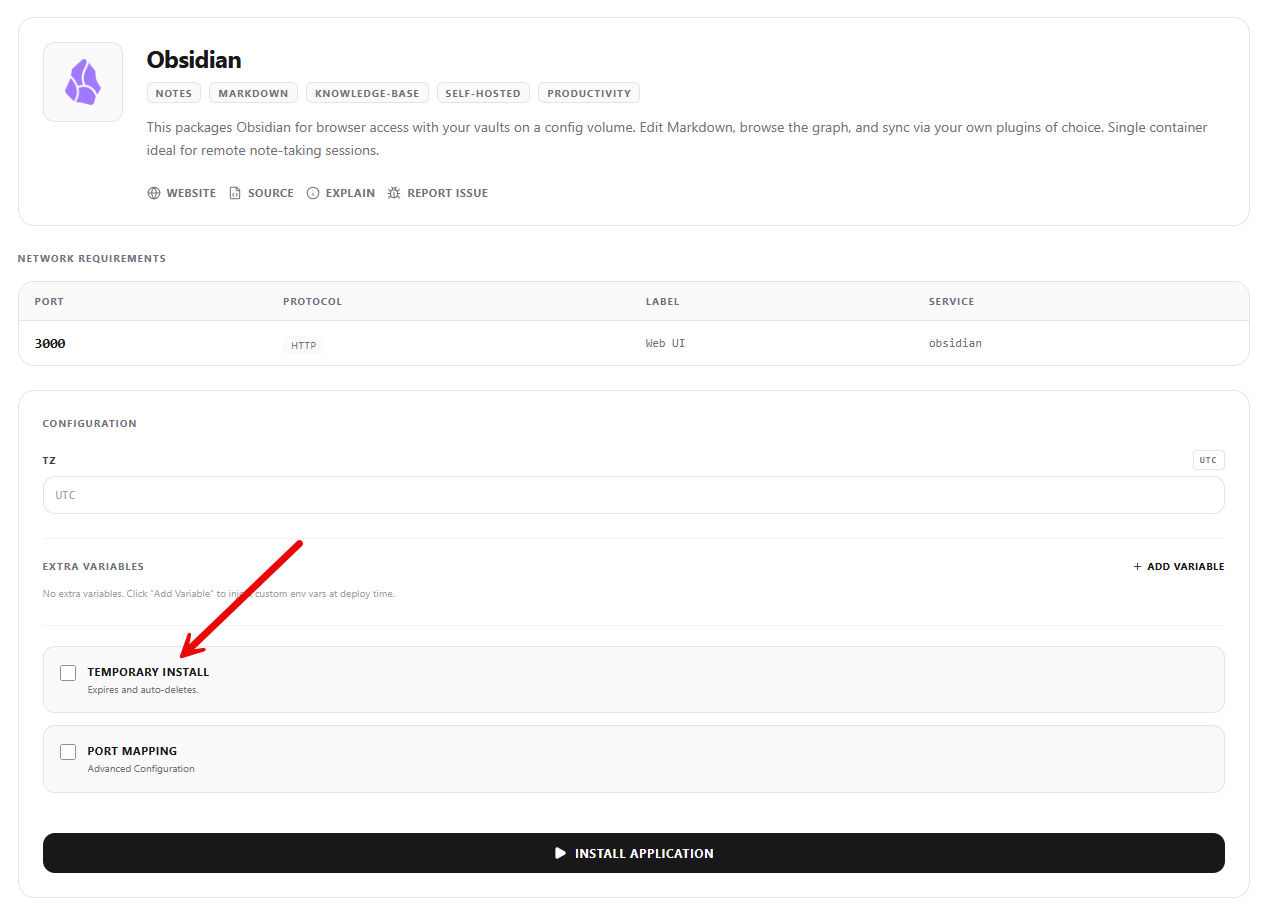Select the KNOWLEDGE-BASE tag
This screenshot has width=1261, height=917.
click(x=367, y=93)
